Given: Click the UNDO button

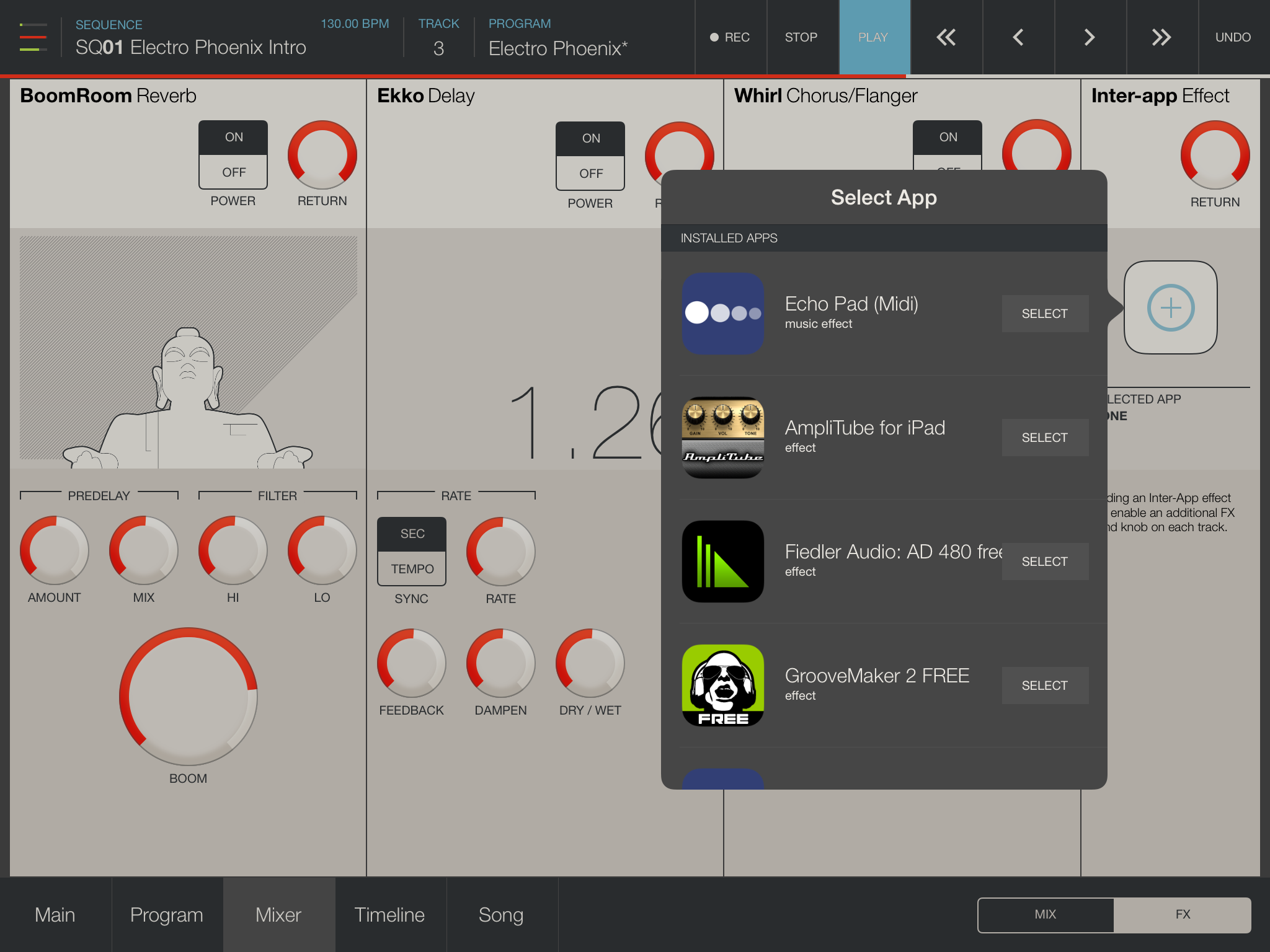Looking at the screenshot, I should 1233,37.
